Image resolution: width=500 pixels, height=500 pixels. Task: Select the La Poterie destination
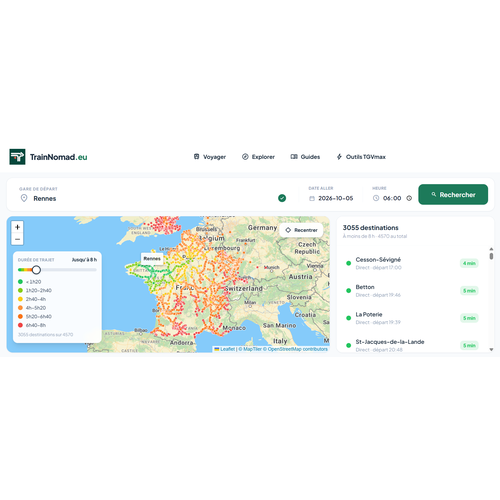[413, 318]
